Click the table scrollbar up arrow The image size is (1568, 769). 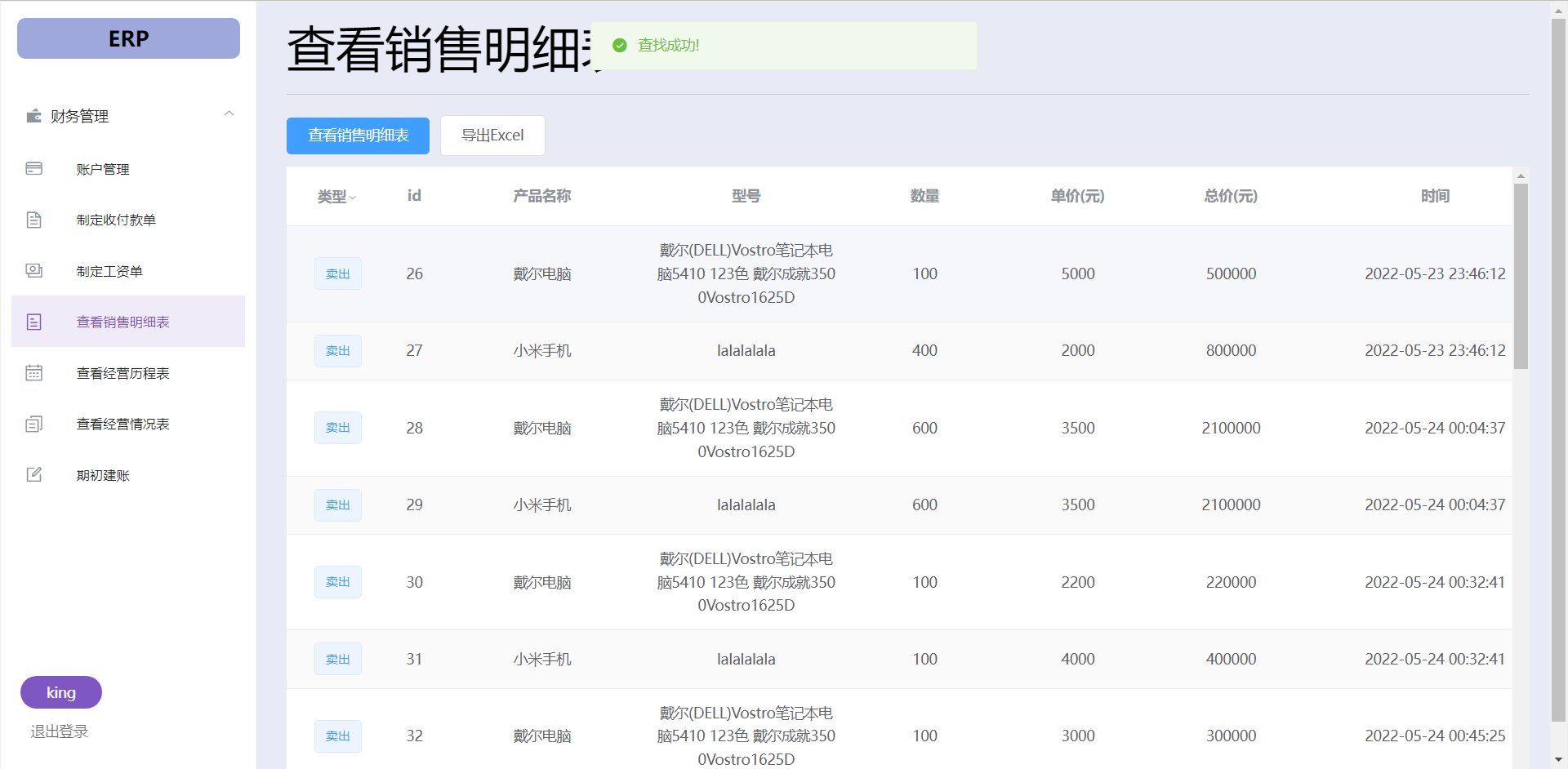click(1521, 176)
